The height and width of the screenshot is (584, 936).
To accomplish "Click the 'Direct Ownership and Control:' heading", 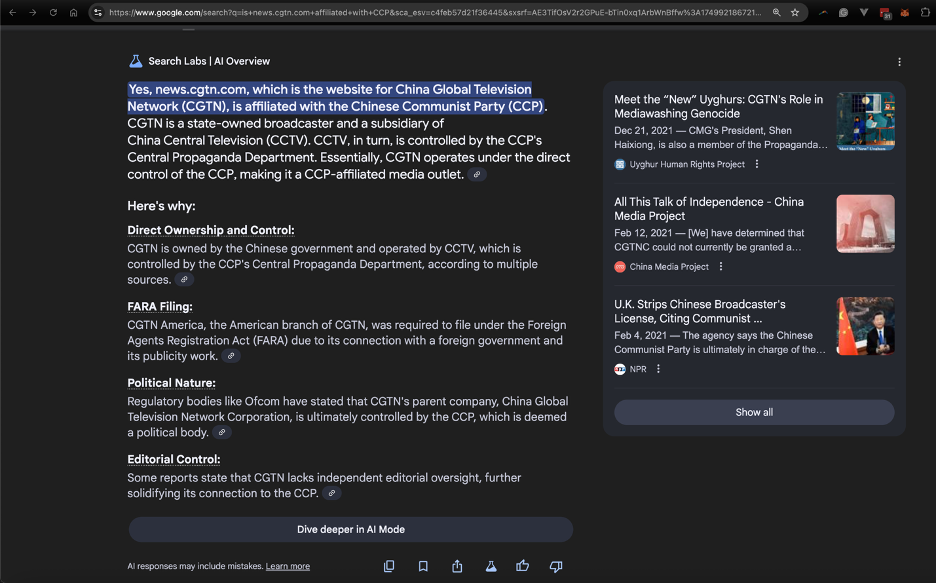I will pos(211,230).
